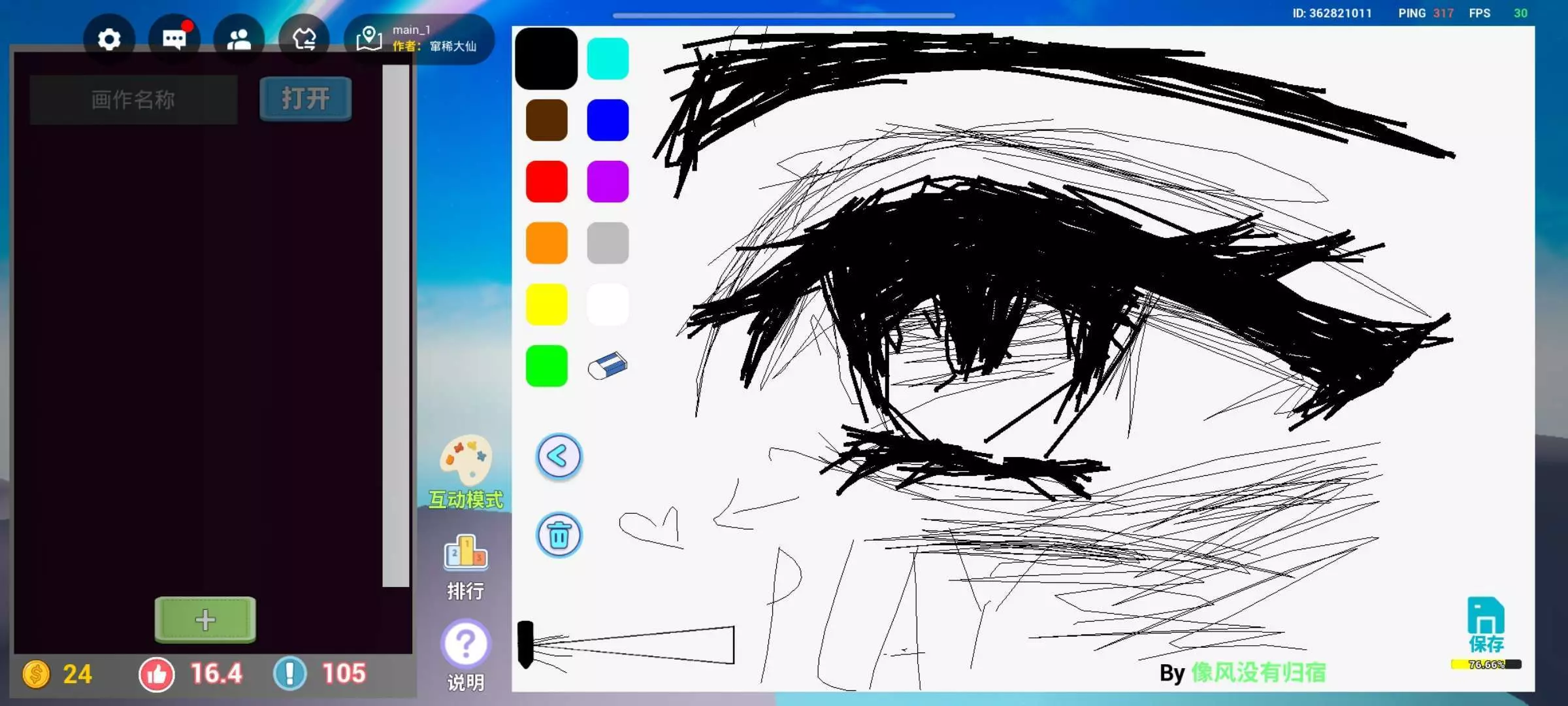Open the settings gear icon
The height and width of the screenshot is (706, 1568).
tap(109, 40)
